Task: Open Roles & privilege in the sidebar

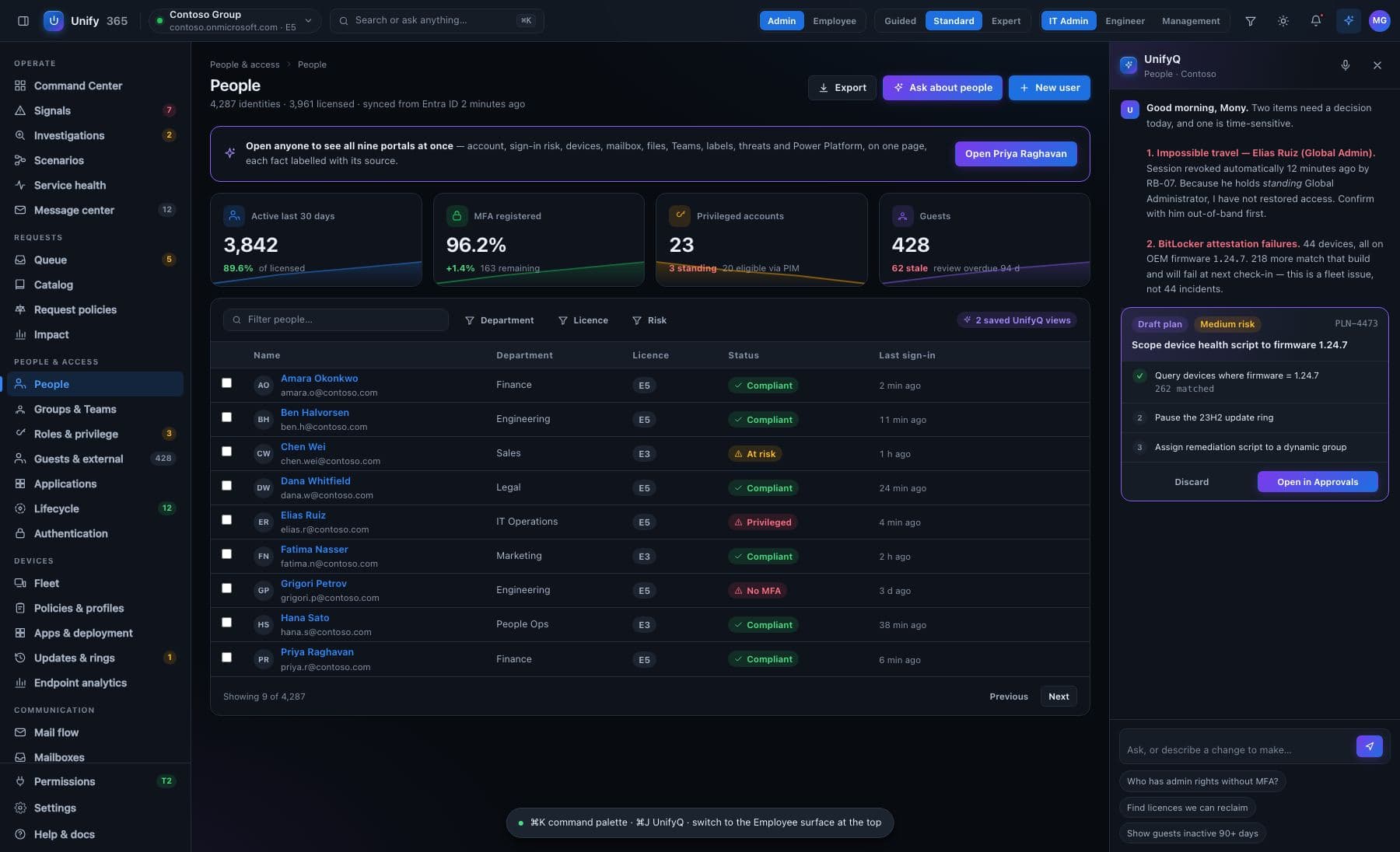Action: point(95,434)
